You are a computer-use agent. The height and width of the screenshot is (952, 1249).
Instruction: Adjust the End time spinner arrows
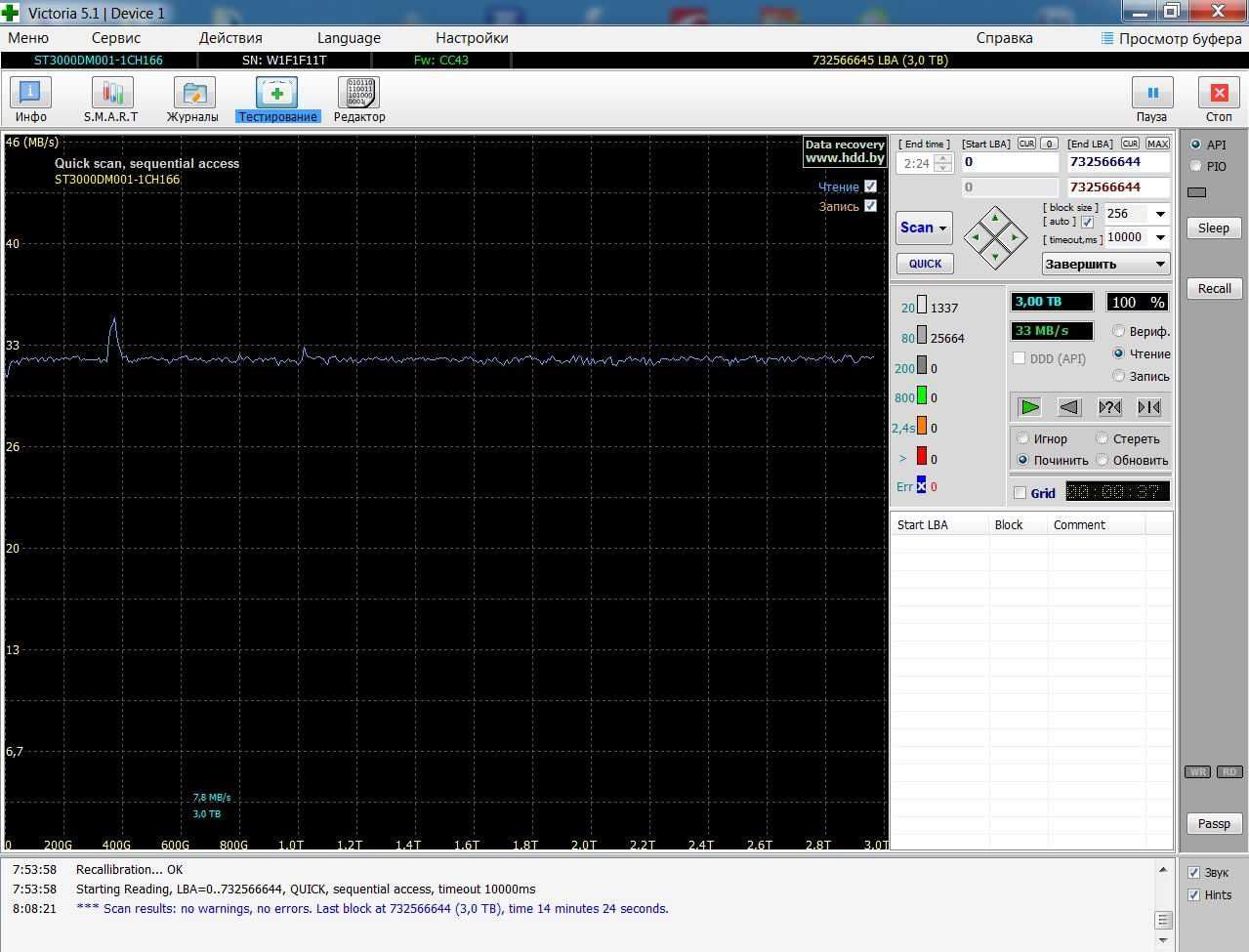click(942, 163)
